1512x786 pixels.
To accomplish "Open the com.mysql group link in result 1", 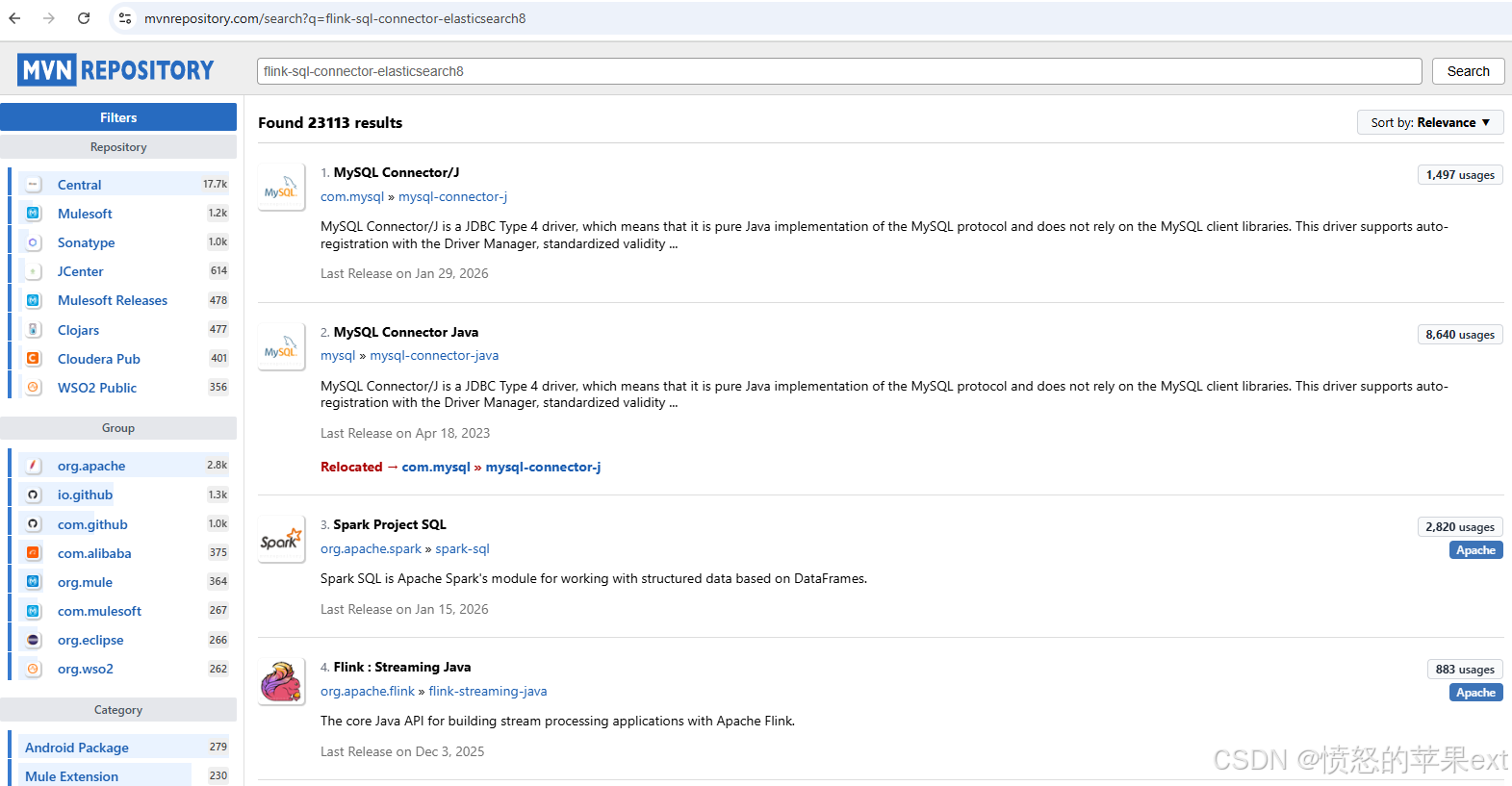I will click(x=352, y=196).
